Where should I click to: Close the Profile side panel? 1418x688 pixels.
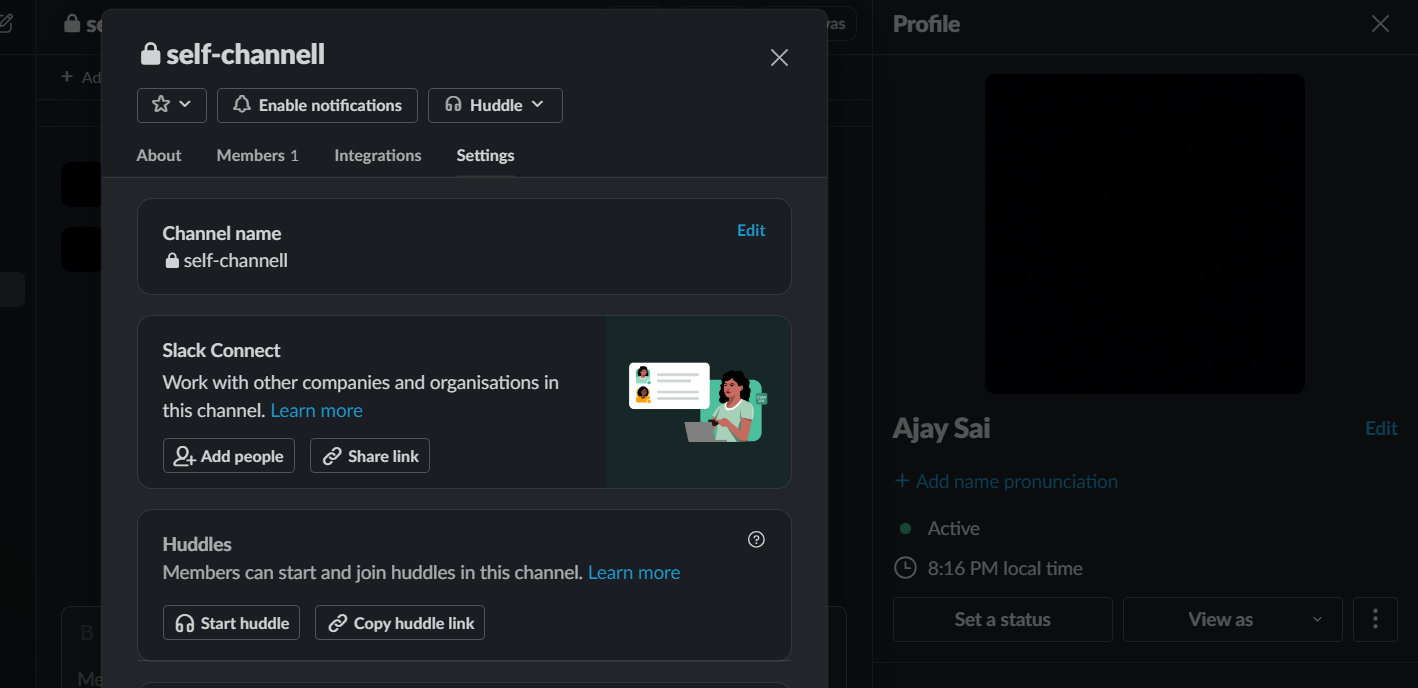tap(1380, 24)
